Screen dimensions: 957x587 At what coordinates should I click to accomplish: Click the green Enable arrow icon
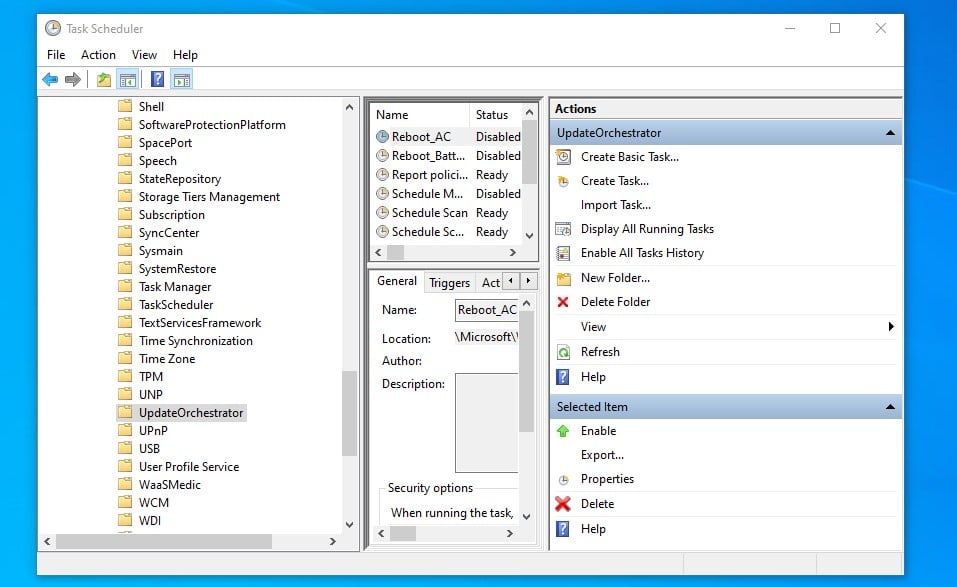pos(563,431)
